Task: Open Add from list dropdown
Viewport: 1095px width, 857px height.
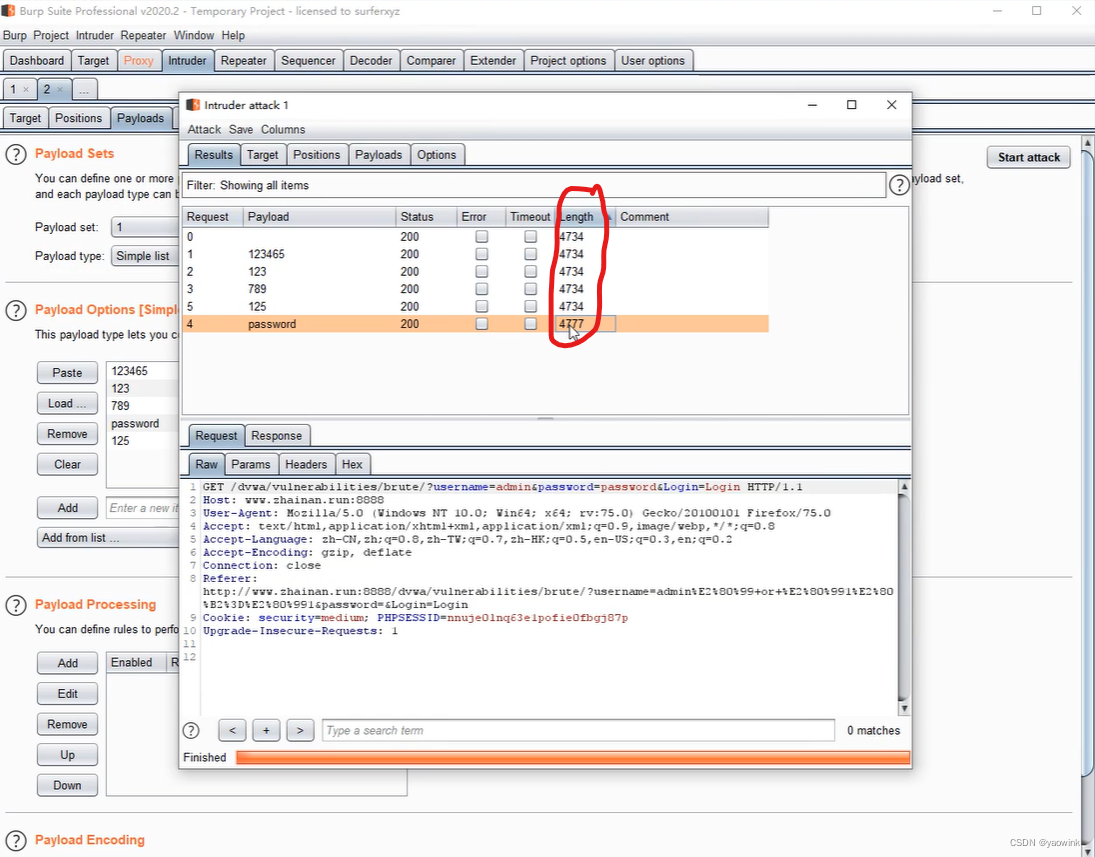Action: click(x=108, y=538)
